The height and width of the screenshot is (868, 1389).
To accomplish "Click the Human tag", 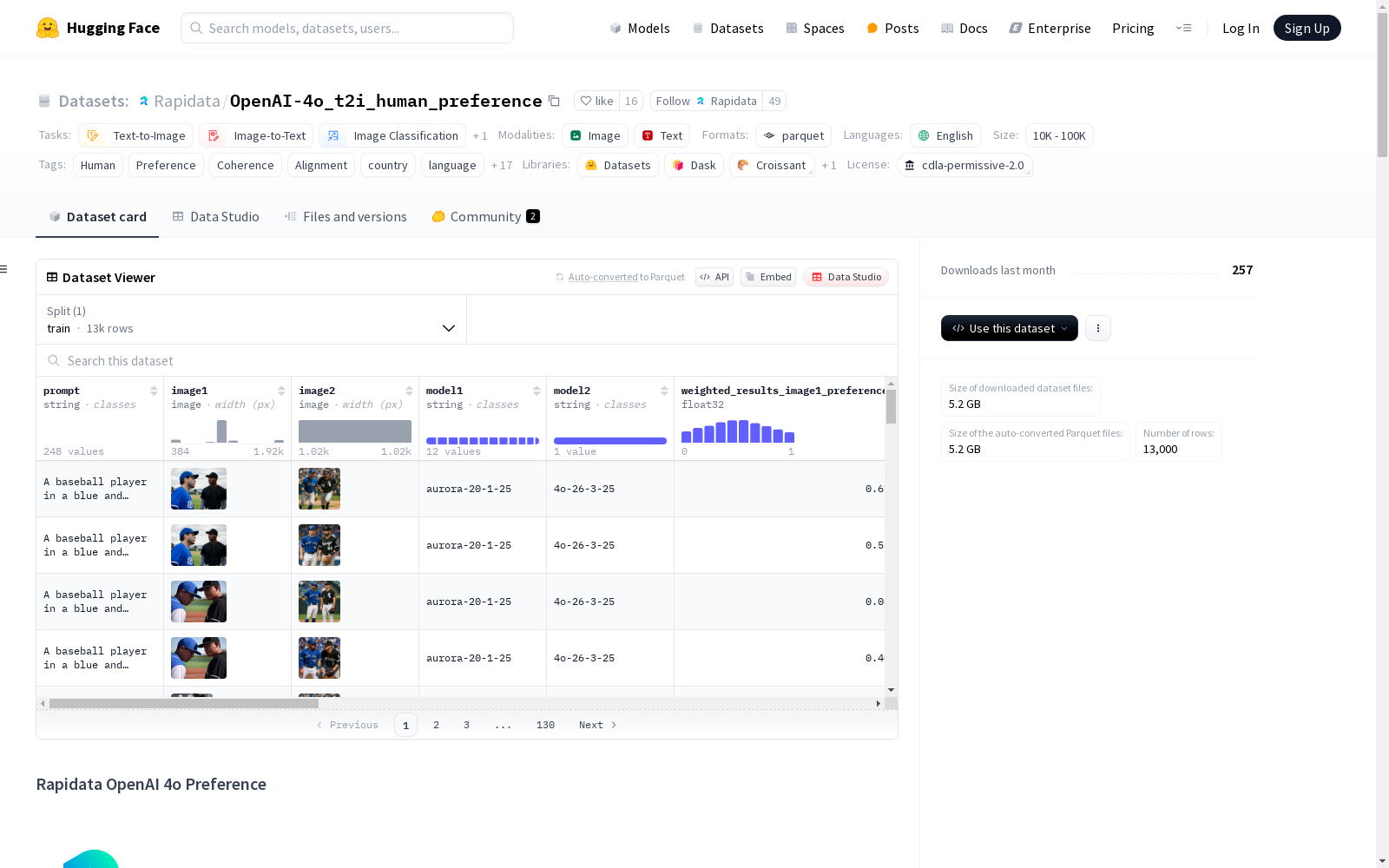I will click(x=98, y=165).
